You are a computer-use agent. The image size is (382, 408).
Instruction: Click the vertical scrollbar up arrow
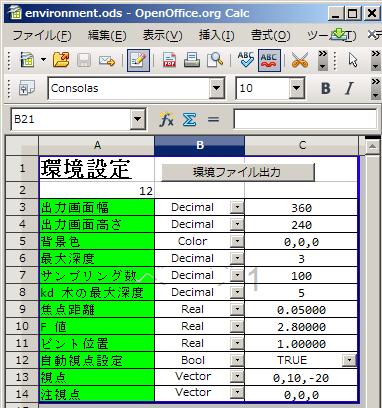pyautogui.click(x=372, y=146)
